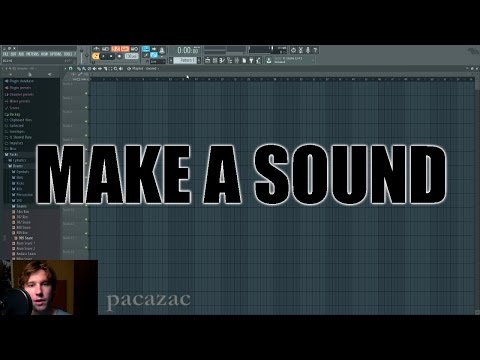Click arrow right of Pattern 1 selector

click(x=199, y=60)
